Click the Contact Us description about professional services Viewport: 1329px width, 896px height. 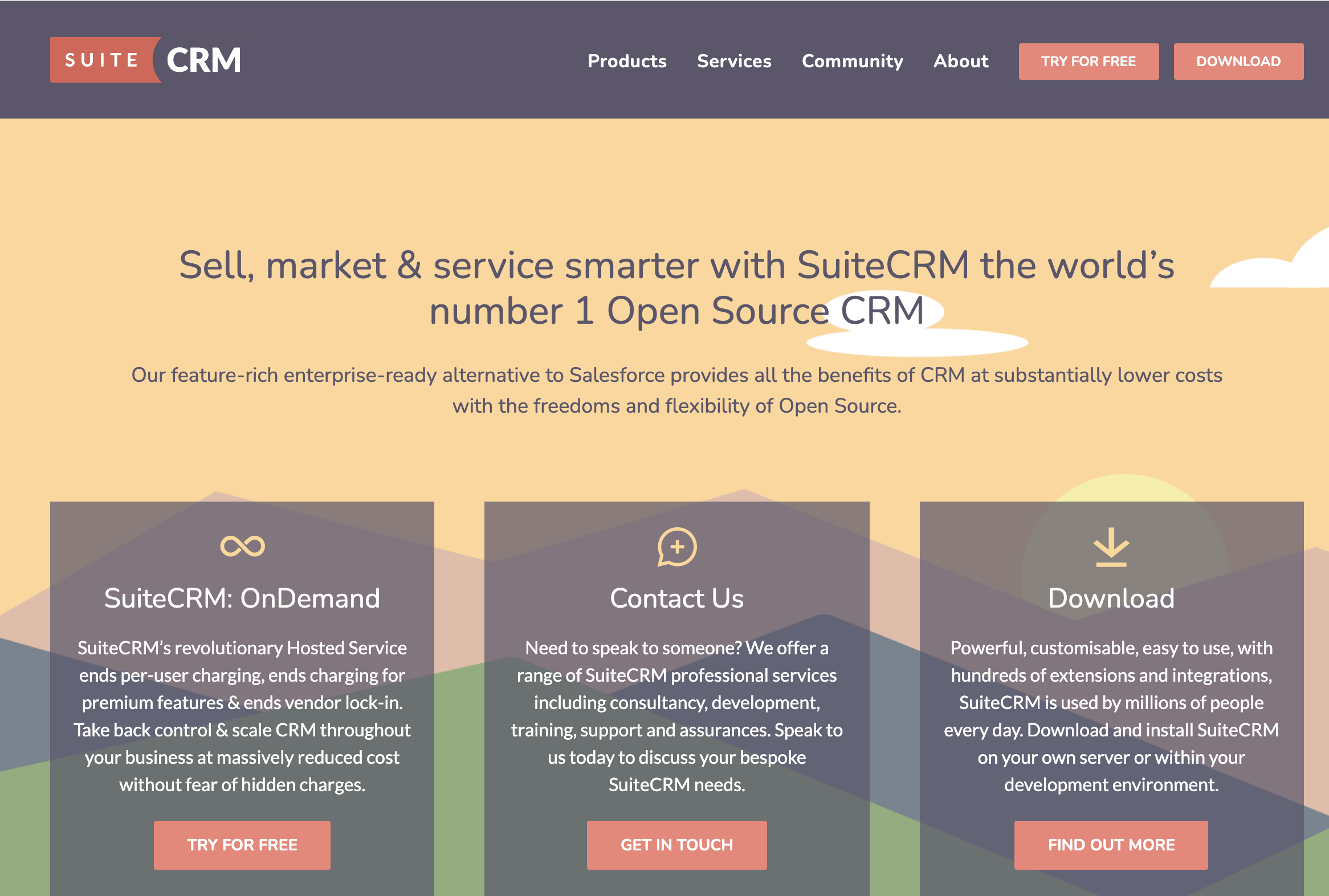[677, 716]
